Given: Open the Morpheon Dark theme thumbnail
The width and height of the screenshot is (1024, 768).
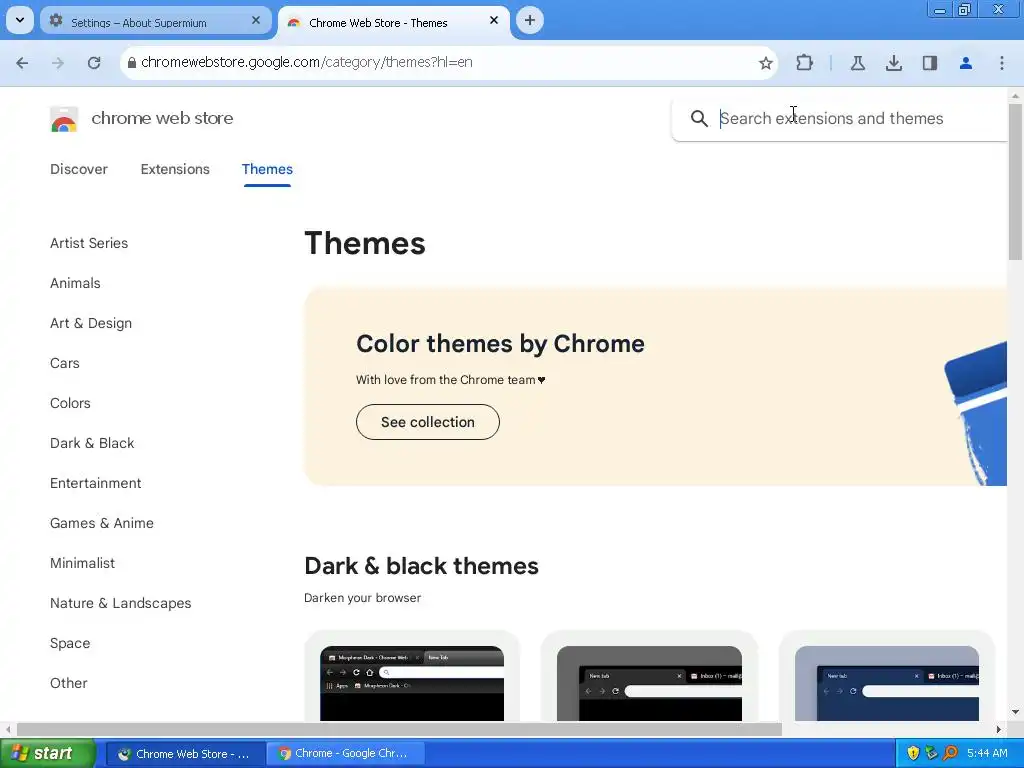Looking at the screenshot, I should 412,683.
